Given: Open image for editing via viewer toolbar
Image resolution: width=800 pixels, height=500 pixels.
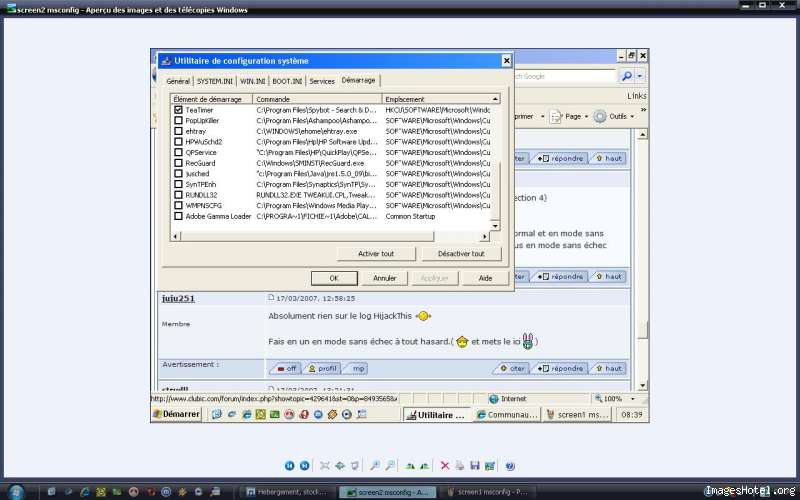Looking at the screenshot, I should [x=490, y=465].
